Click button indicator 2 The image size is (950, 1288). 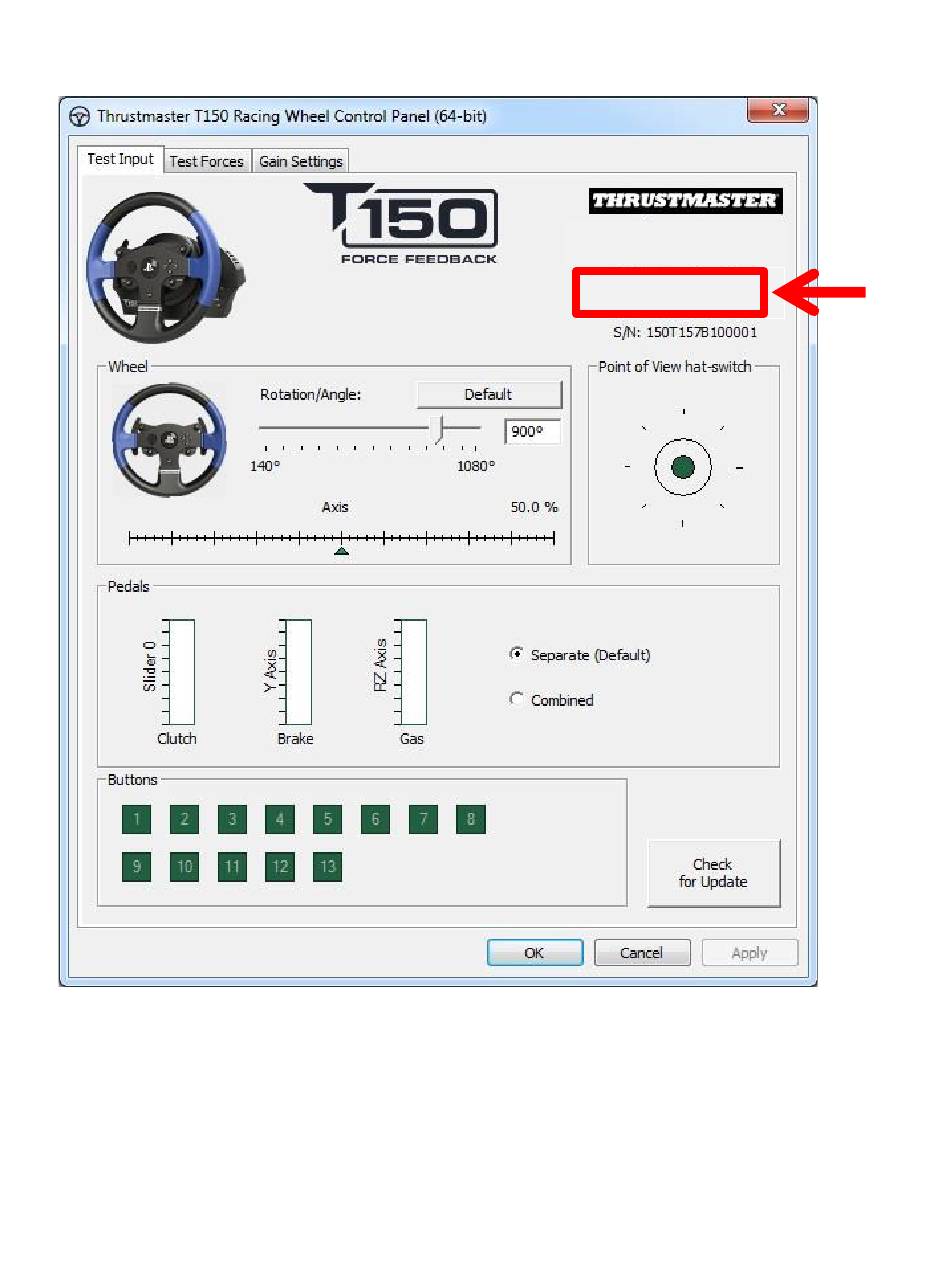point(184,820)
